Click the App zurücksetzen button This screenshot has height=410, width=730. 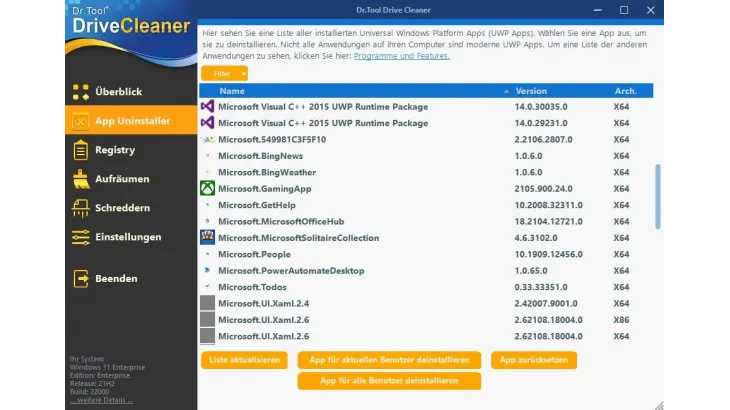pos(534,359)
